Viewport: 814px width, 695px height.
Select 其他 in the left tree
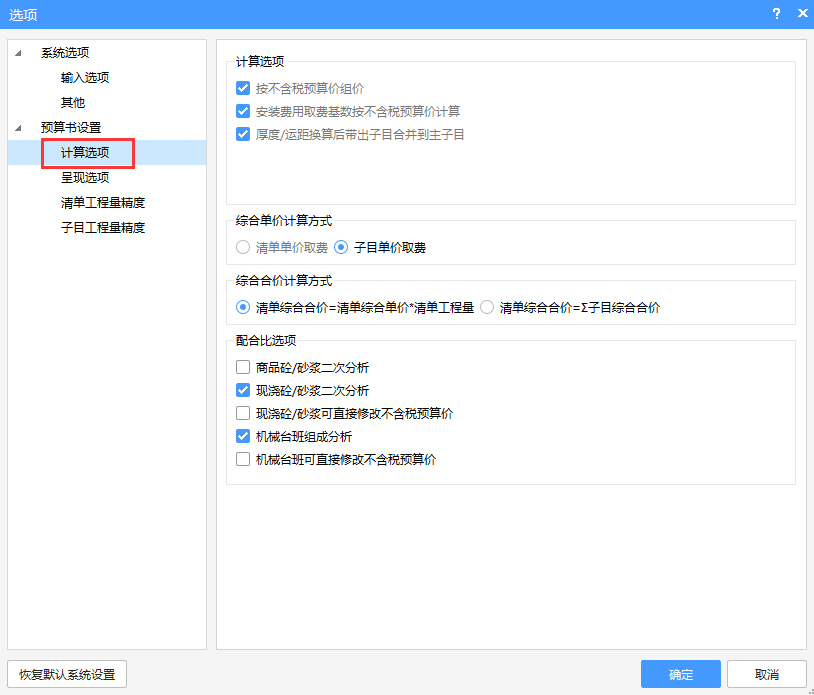[x=73, y=103]
